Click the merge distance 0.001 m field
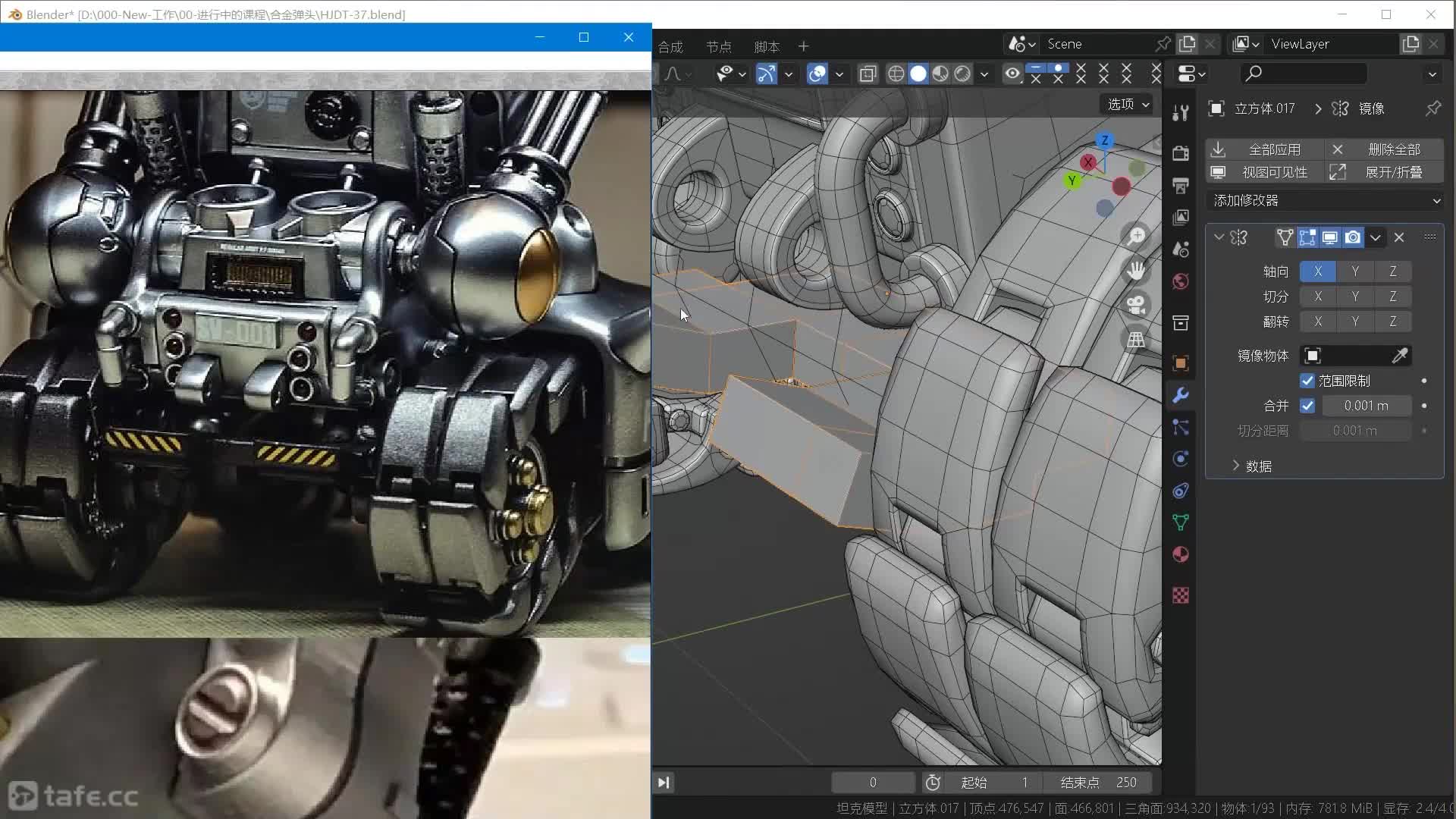1456x819 pixels. coord(1366,406)
